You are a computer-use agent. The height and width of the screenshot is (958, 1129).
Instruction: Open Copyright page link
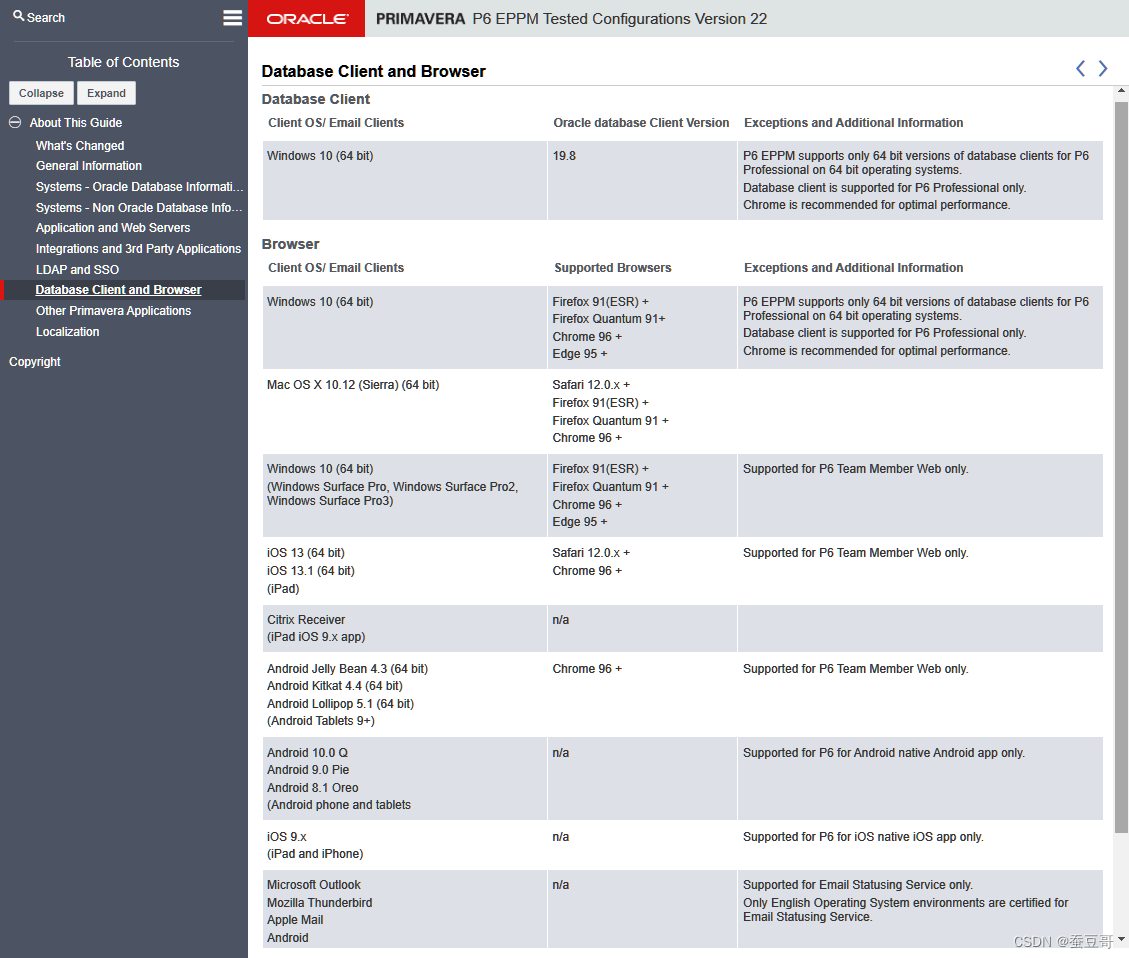click(x=35, y=361)
